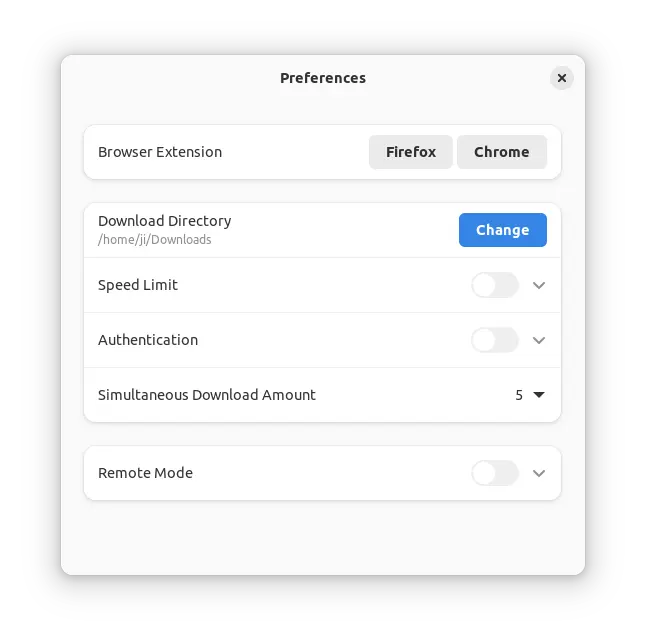Click the Simultaneous Download Amount label

pos(207,395)
